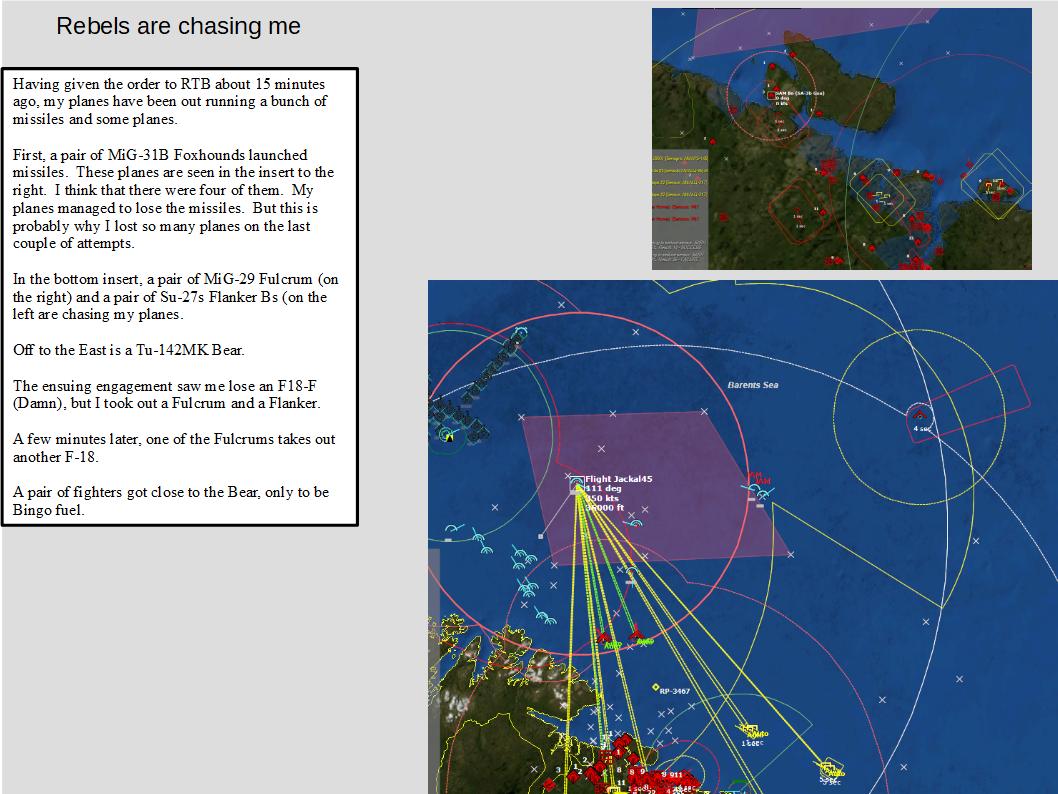Select the cyan unit with black triangle marker

(448, 436)
